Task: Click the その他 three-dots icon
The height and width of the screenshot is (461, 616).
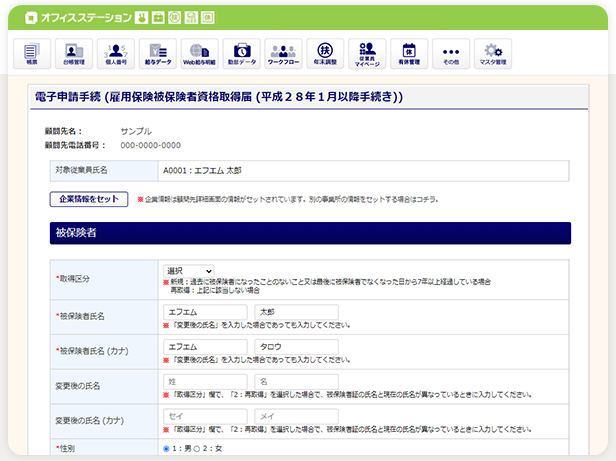Action: point(451,54)
